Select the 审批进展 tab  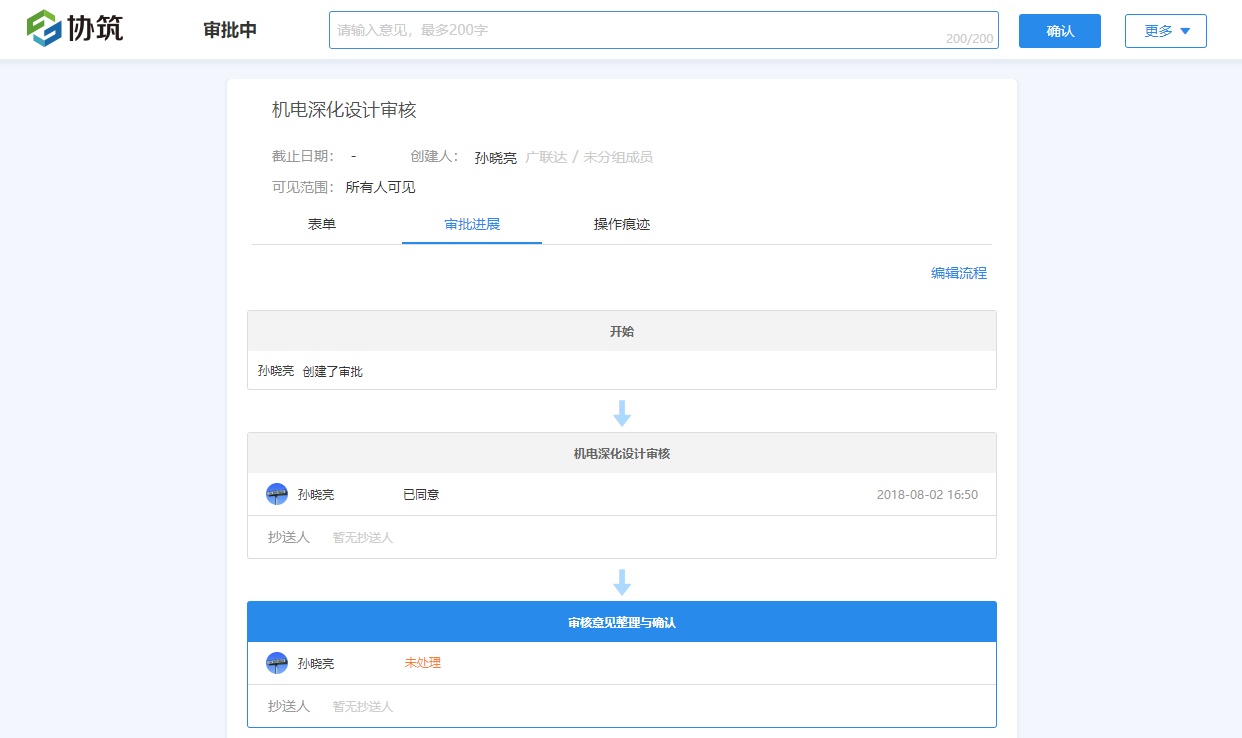(471, 224)
